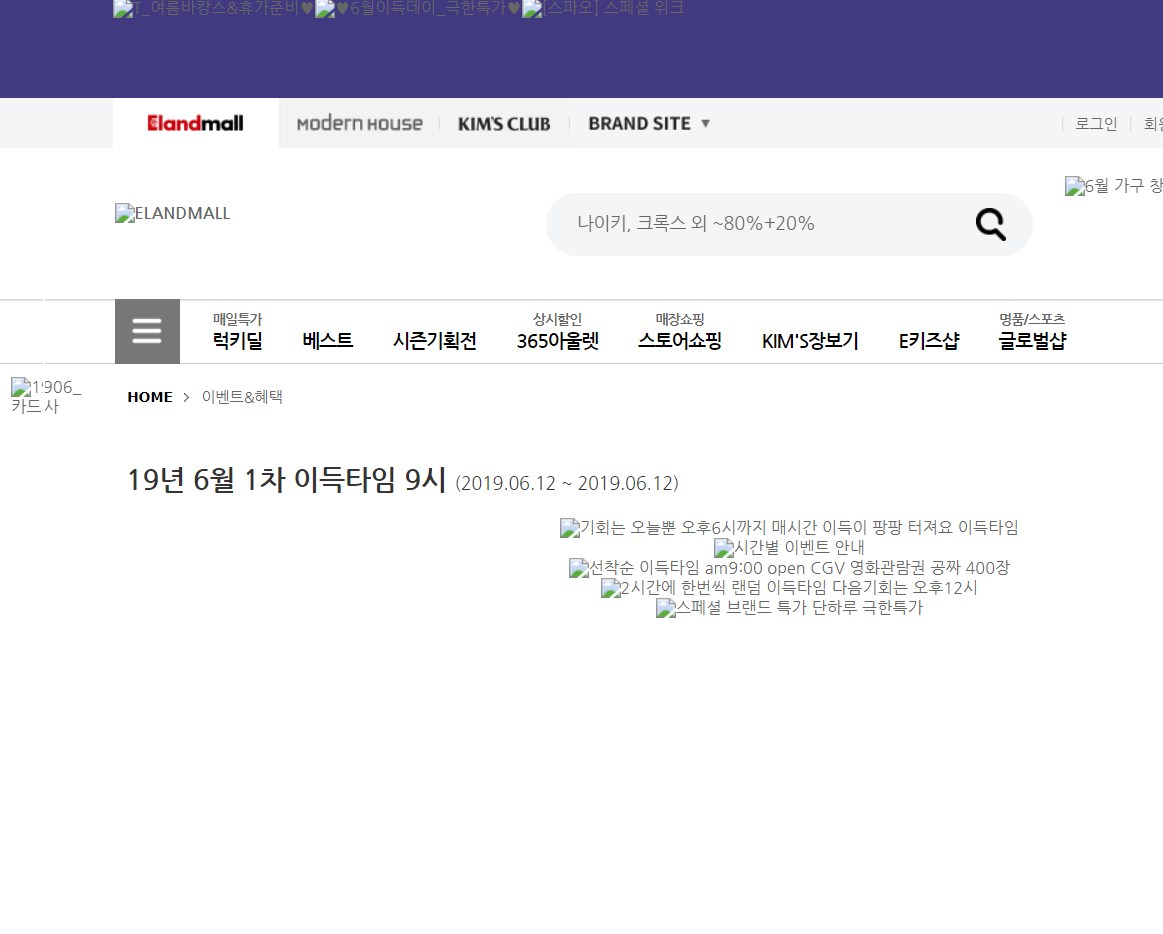Screen dimensions: 1163x934
Task: Open the KIM'S CLUB site logo
Action: pyautogui.click(x=504, y=124)
